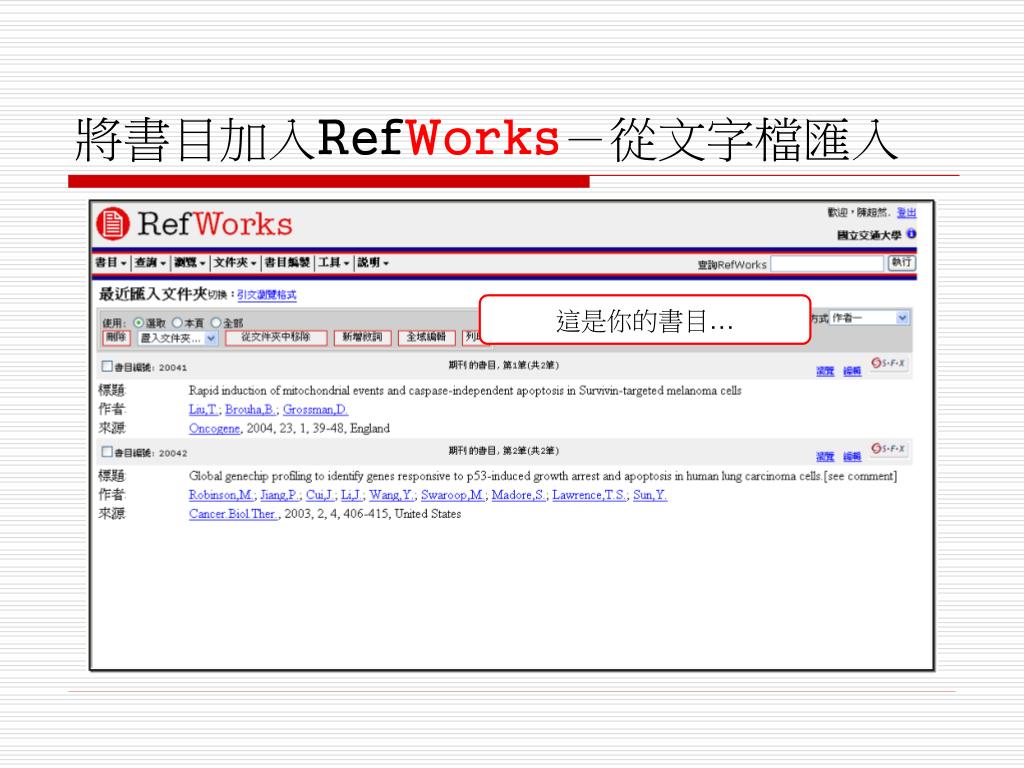Viewport: 1024px width, 768px height.
Task: Select the 全部 radio option
Action: tap(216, 323)
